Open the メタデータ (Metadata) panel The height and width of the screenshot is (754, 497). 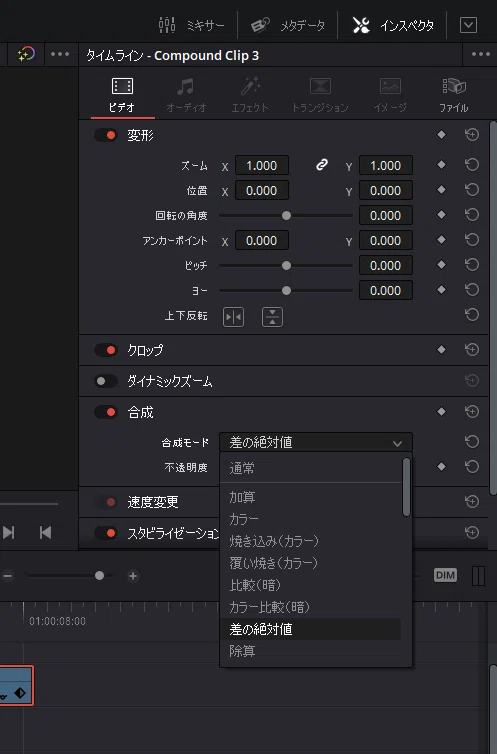coord(288,25)
